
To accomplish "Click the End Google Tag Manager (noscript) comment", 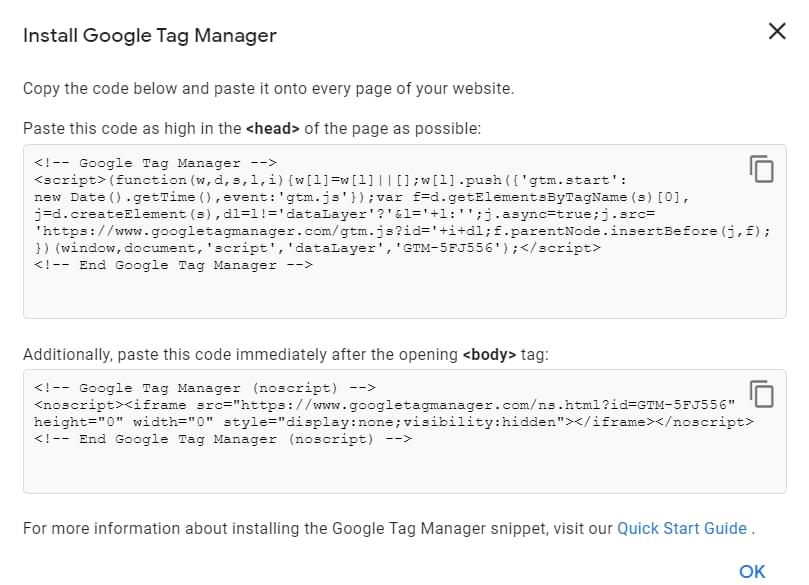I will [222, 439].
